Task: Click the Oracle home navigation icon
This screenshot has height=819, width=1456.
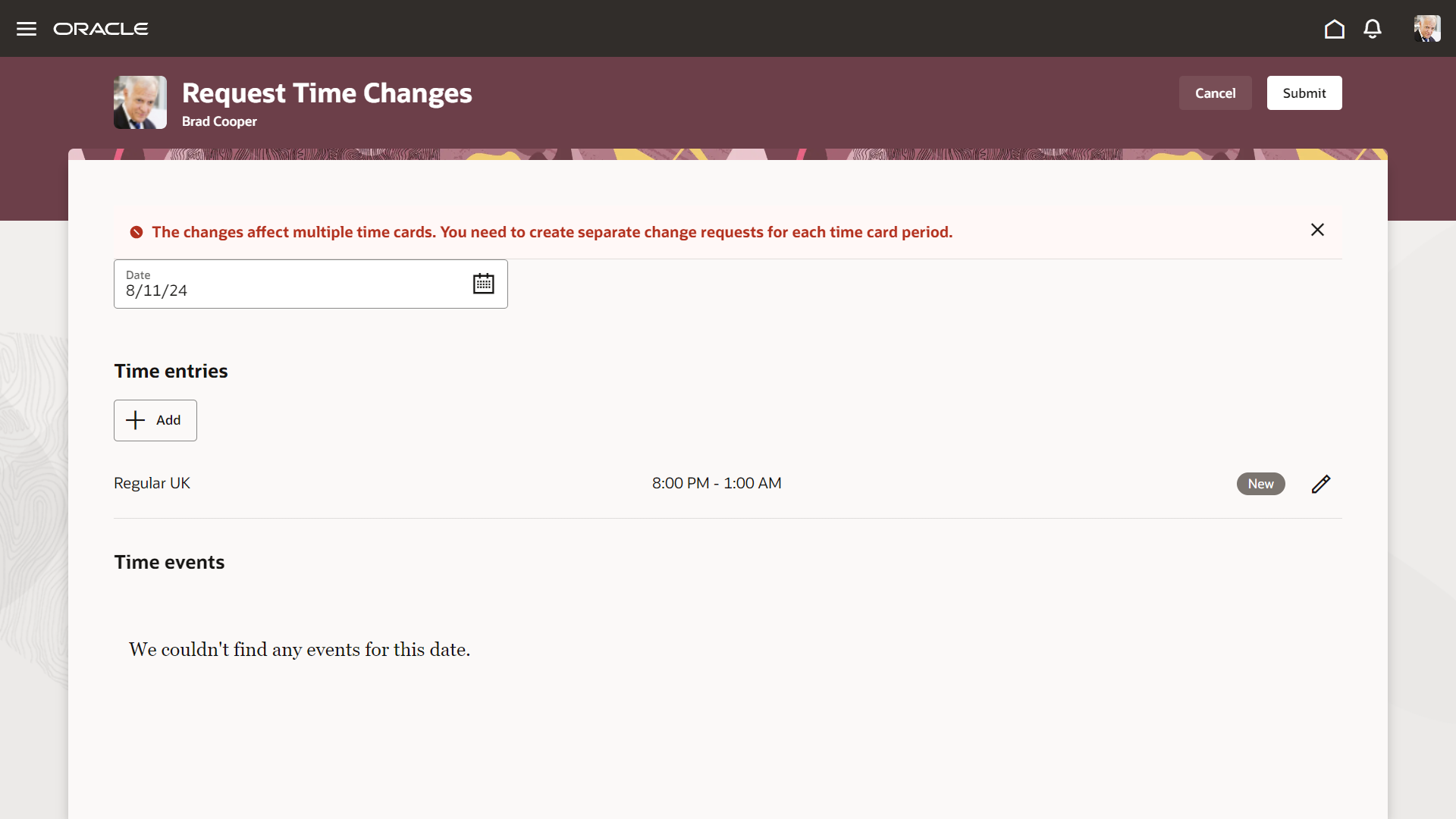Action: 1335,28
